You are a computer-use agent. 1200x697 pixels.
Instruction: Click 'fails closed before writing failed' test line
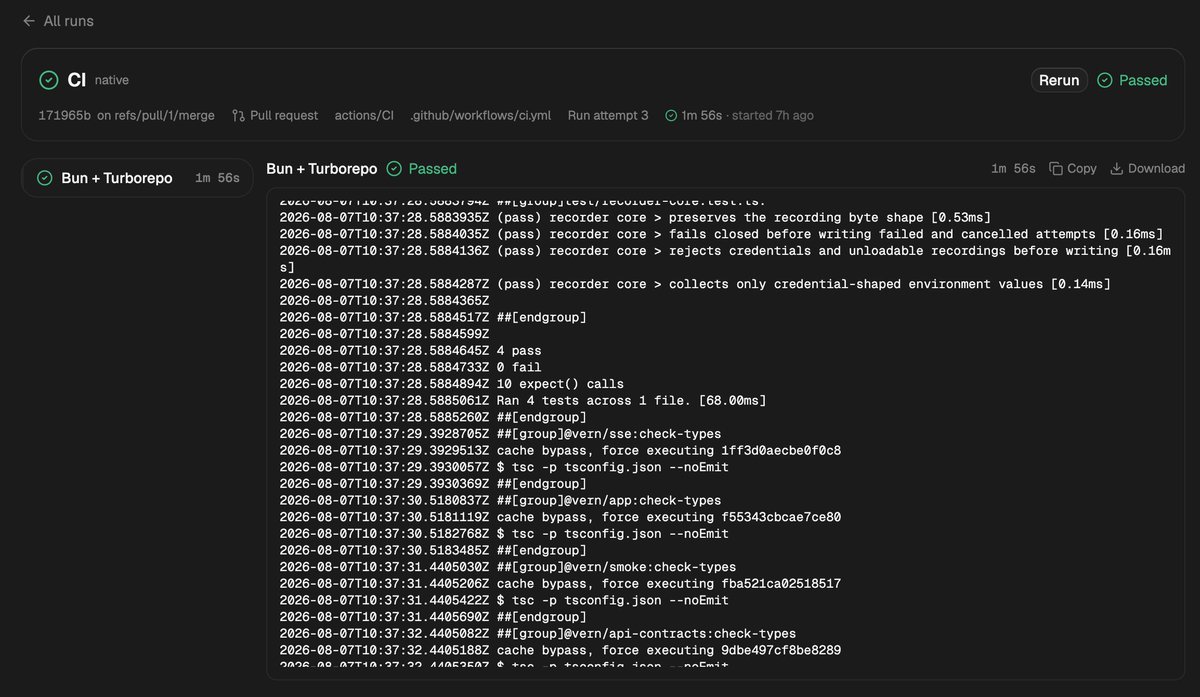tap(722, 234)
